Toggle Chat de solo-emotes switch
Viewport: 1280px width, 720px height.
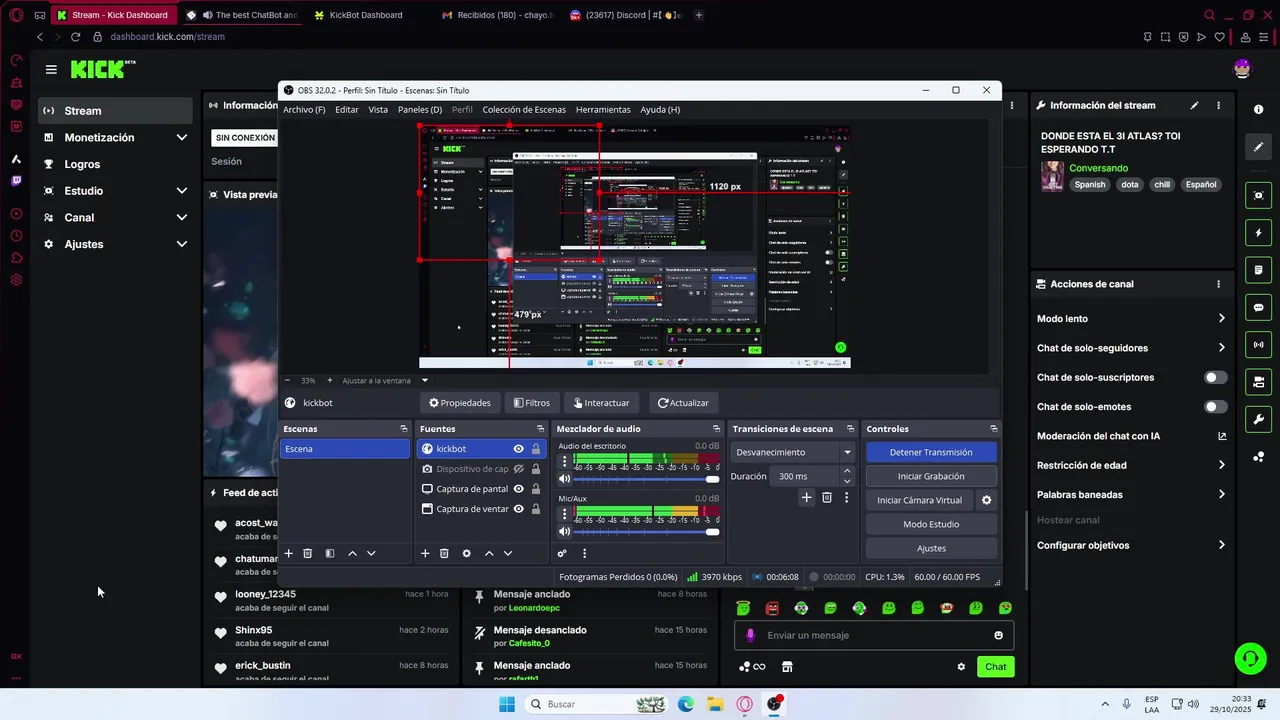[x=1215, y=407]
